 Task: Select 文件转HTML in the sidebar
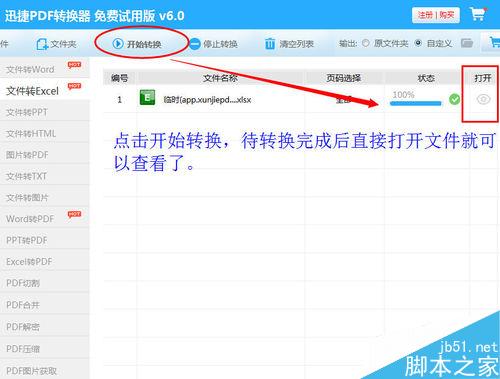(45, 133)
